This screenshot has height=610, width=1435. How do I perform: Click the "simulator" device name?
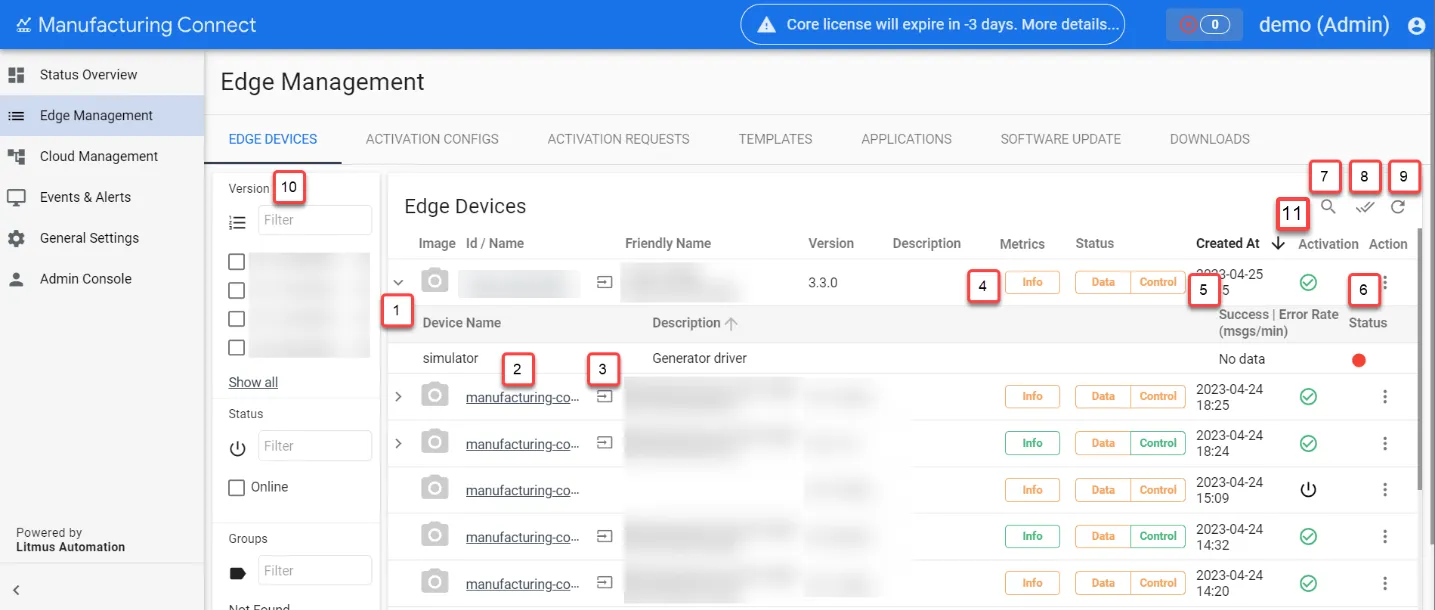451,358
